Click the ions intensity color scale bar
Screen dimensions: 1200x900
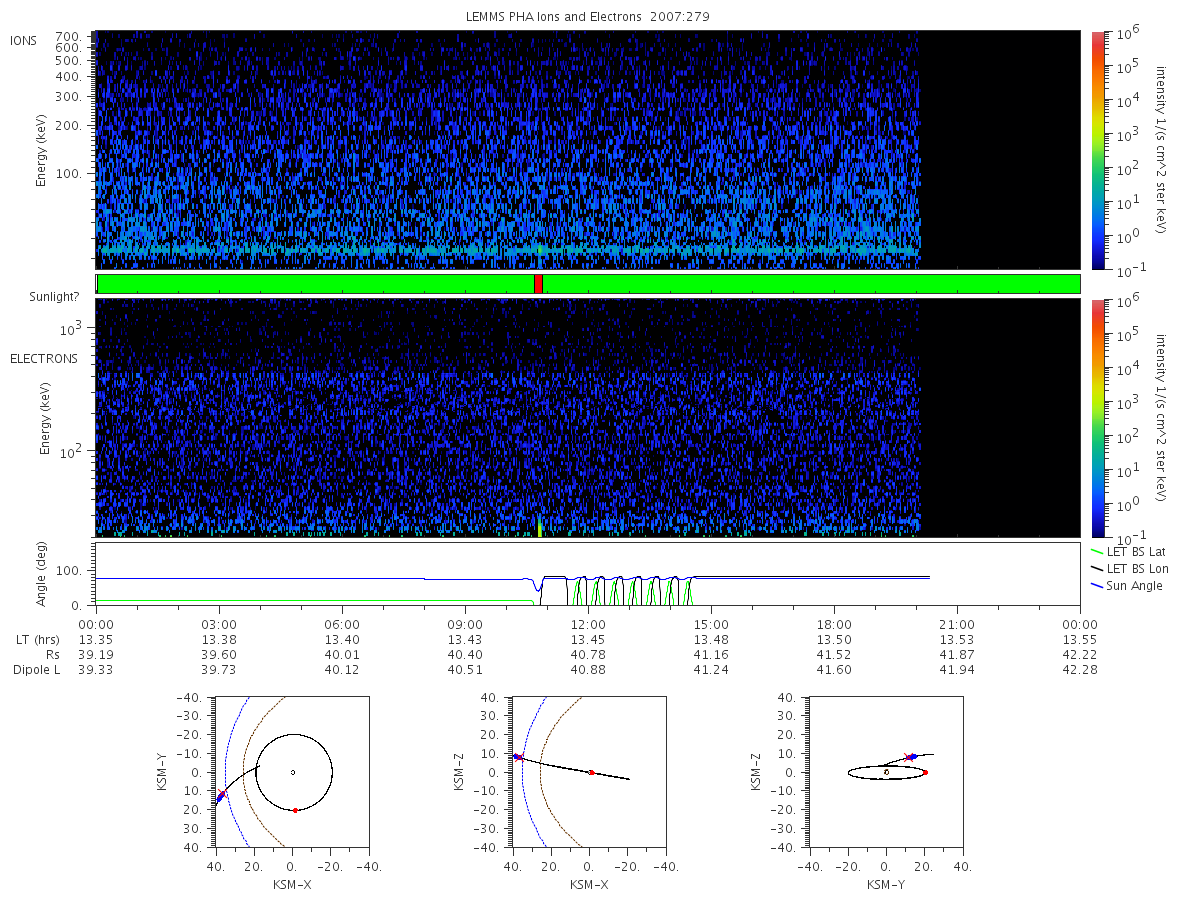[x=1097, y=150]
